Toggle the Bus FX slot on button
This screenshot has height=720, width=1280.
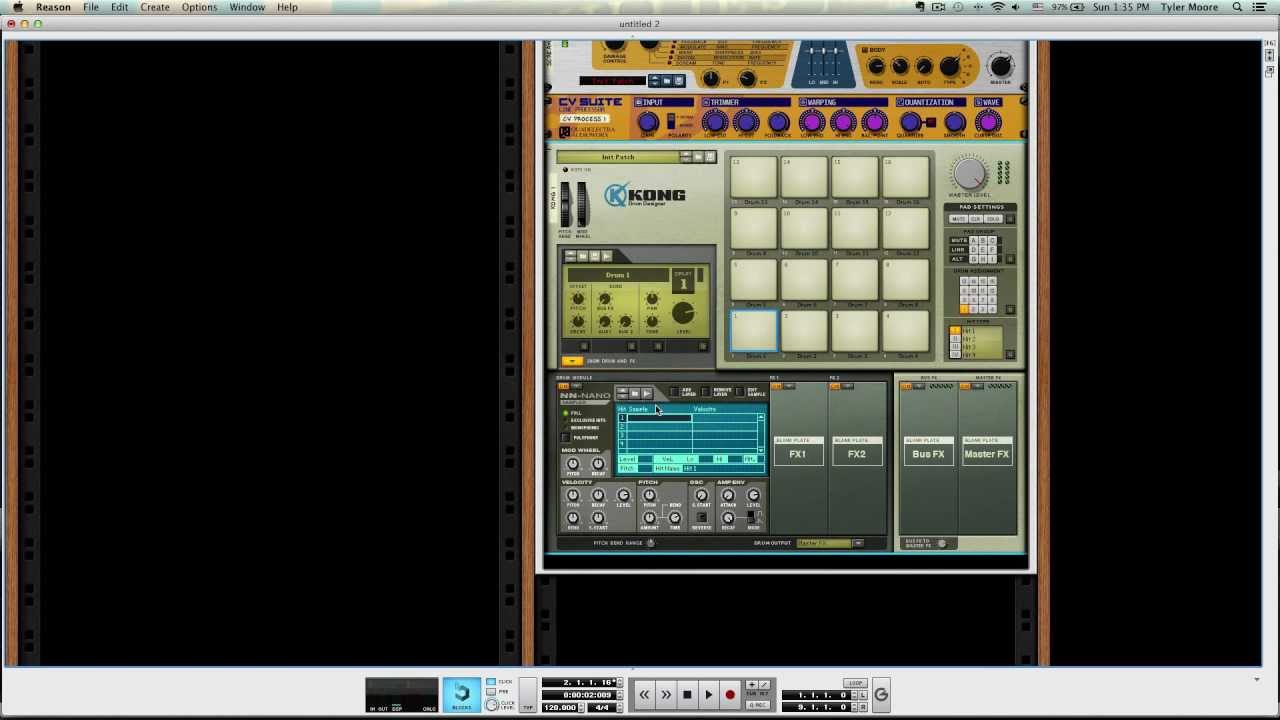click(906, 386)
